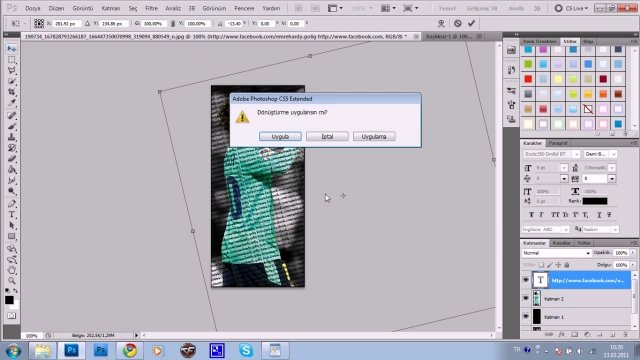Cancel transform with the circle-slash icon

click(458, 23)
